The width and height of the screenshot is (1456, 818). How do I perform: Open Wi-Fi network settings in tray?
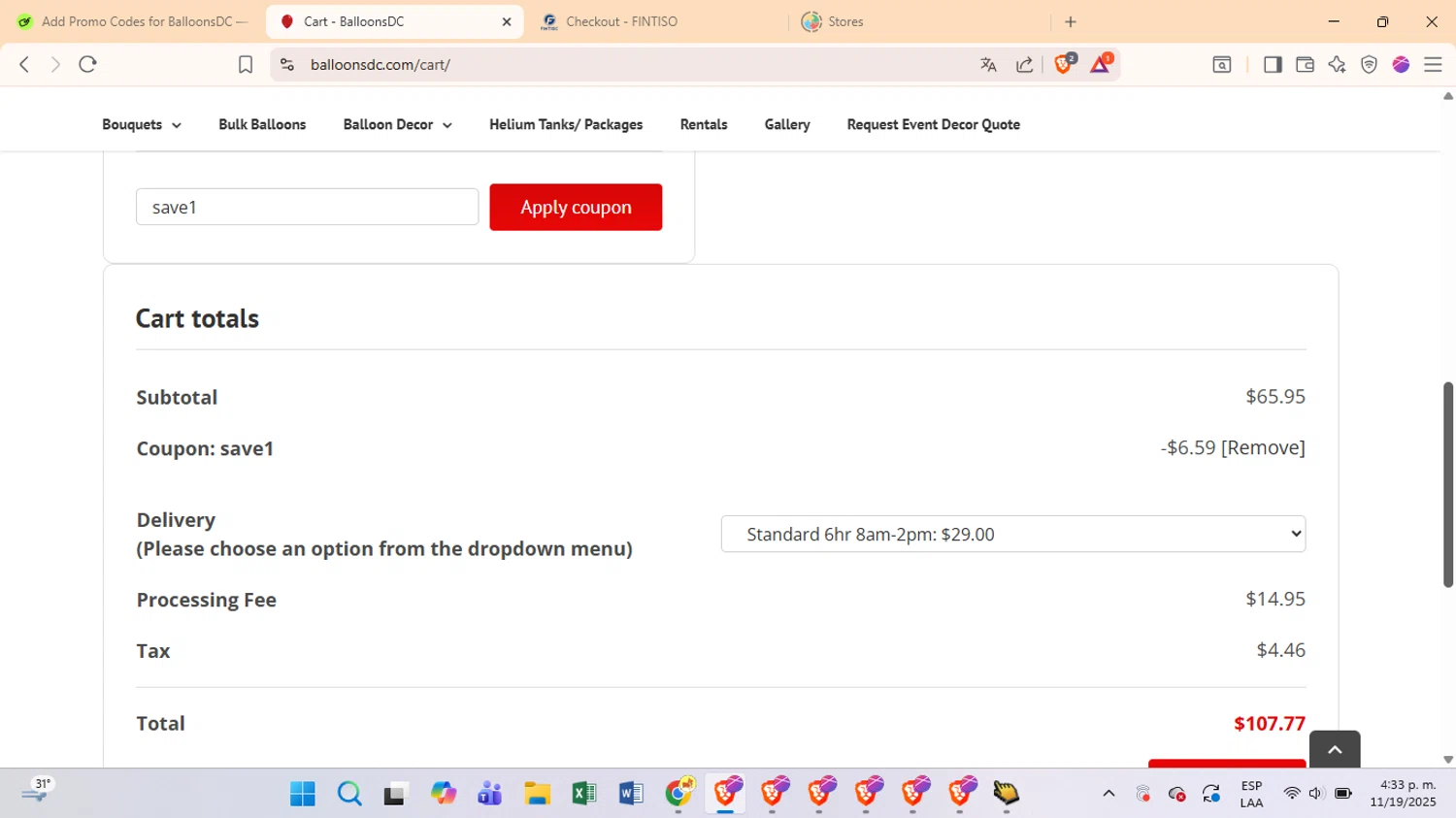pyautogui.click(x=1291, y=794)
